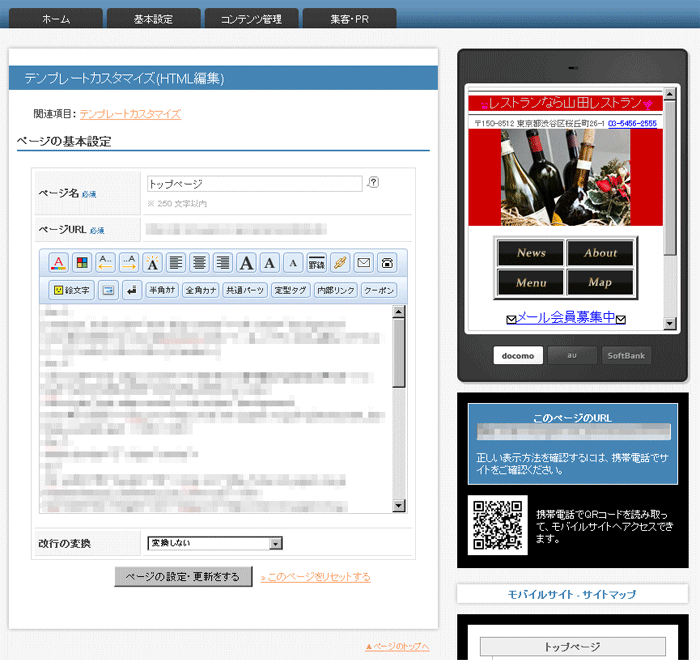Align text left in the editor toolbar
700x660 pixels.
click(176, 263)
